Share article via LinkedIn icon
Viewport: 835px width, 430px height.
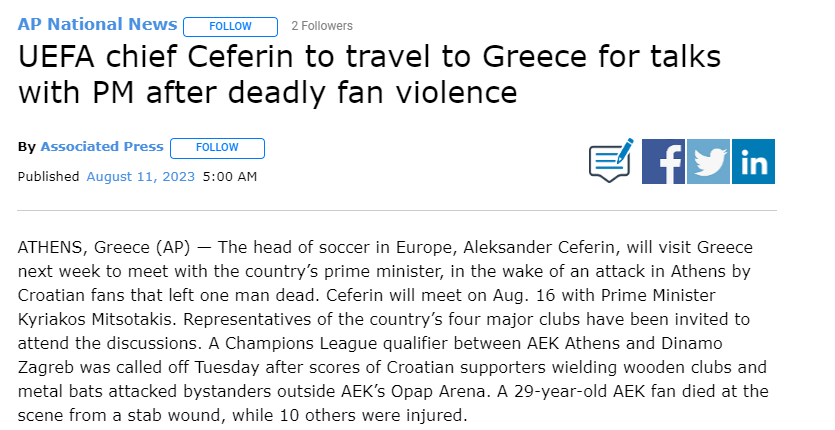[x=753, y=161]
